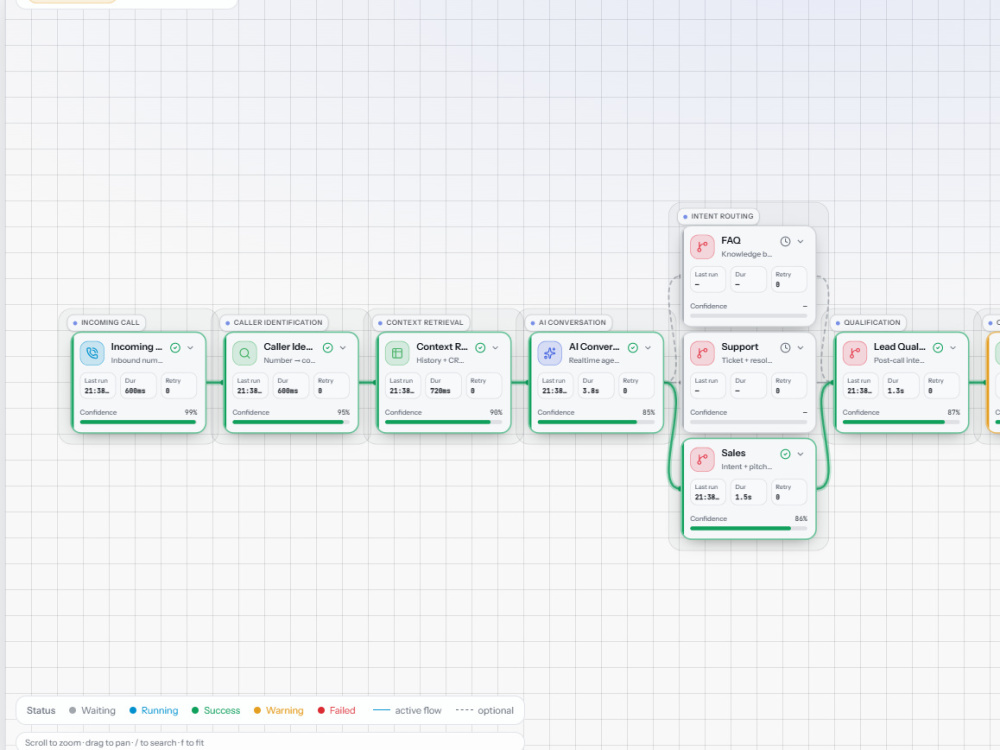This screenshot has height=750, width=1000.
Task: Click the AI Conver node 85% confidence bar
Action: pos(596,422)
